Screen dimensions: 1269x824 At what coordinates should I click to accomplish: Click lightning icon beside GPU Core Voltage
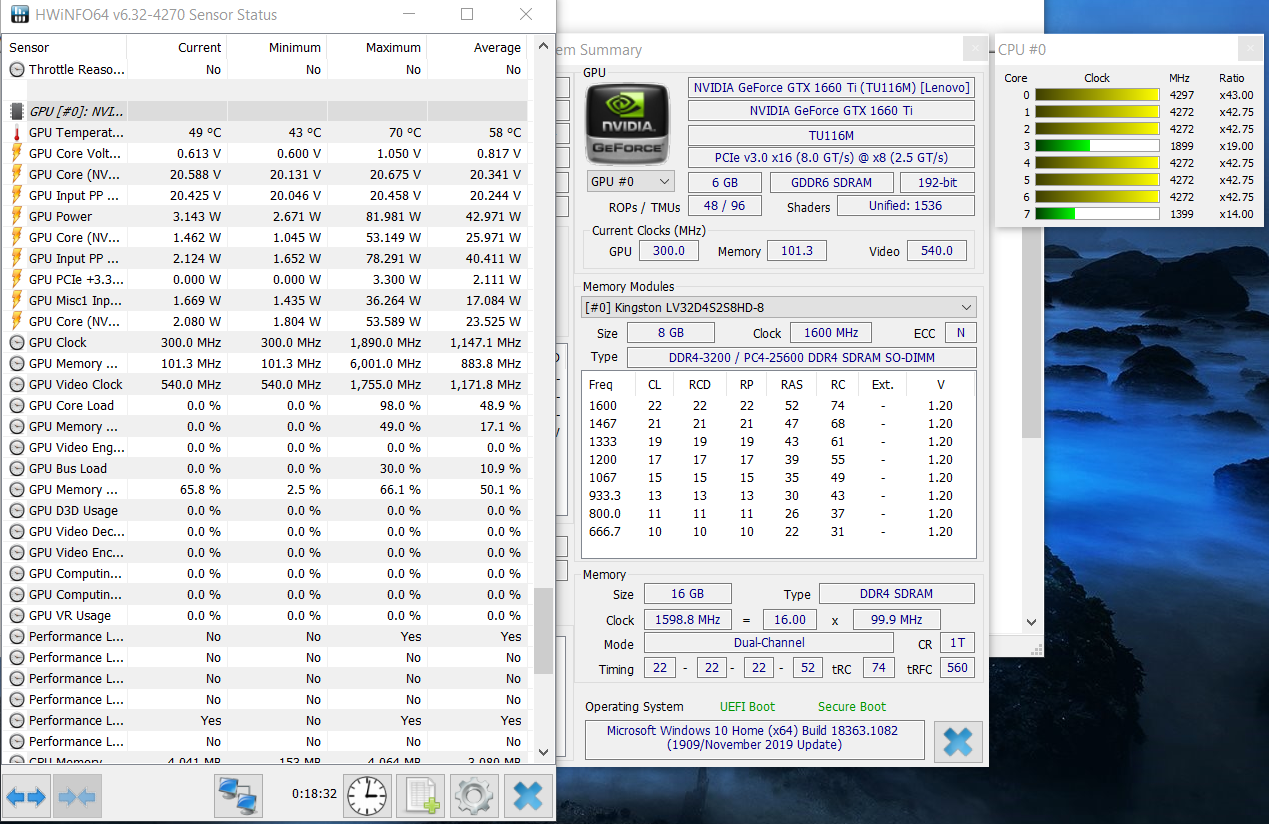pyautogui.click(x=16, y=154)
